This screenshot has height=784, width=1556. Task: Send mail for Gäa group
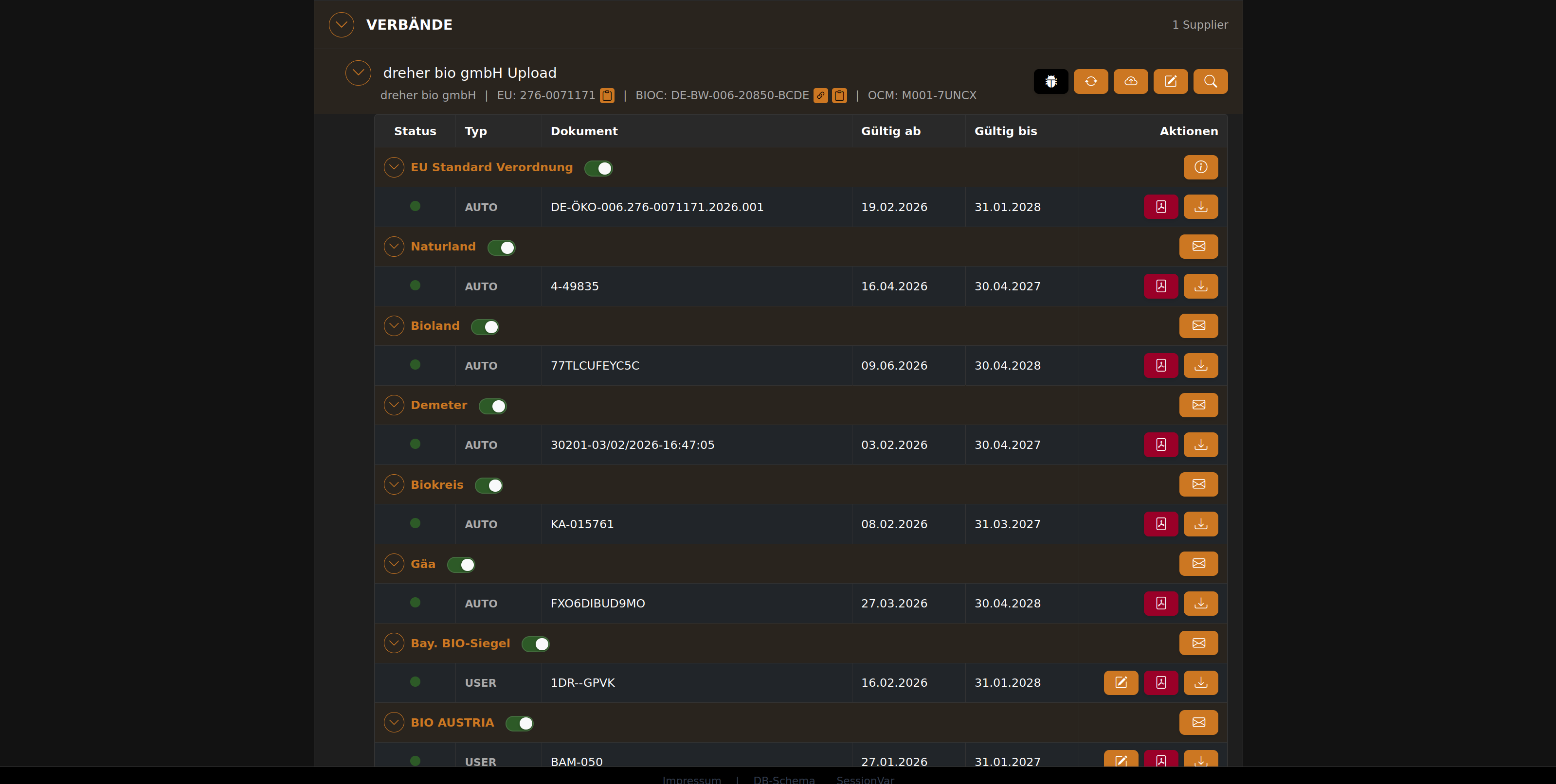click(x=1198, y=564)
